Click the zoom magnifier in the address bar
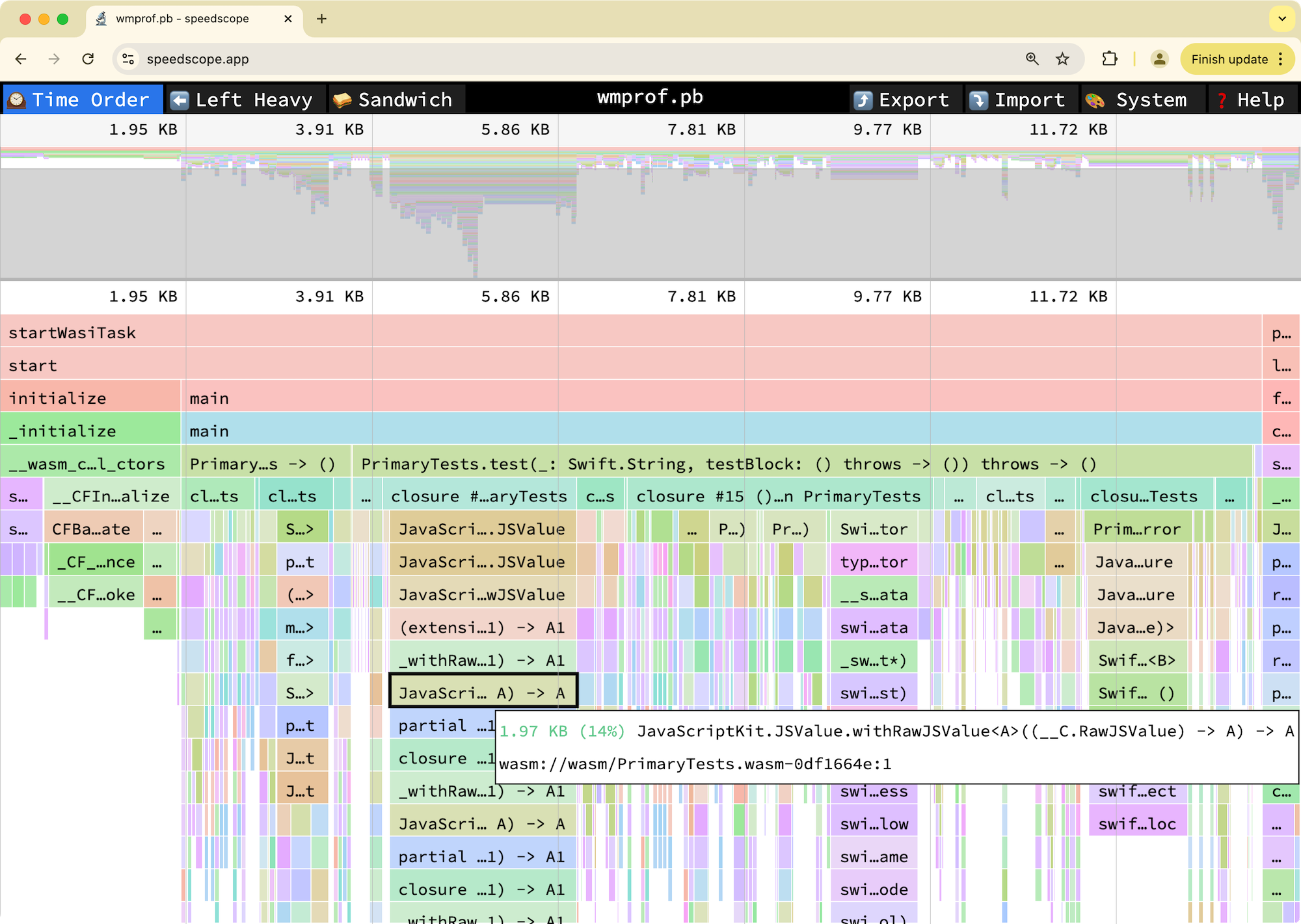The width and height of the screenshot is (1301, 924). click(x=1032, y=59)
